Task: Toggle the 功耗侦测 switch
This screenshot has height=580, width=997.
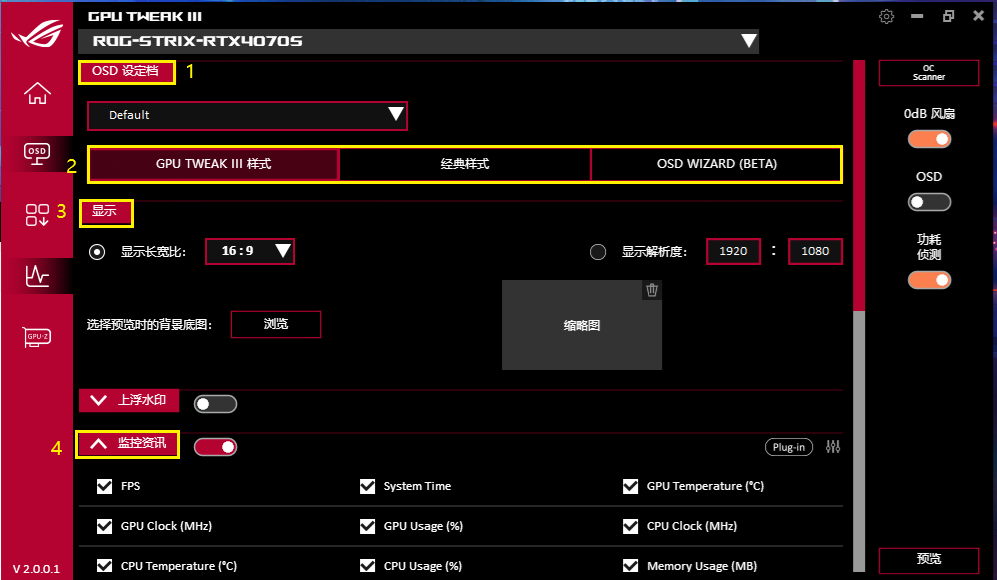Action: pos(929,280)
